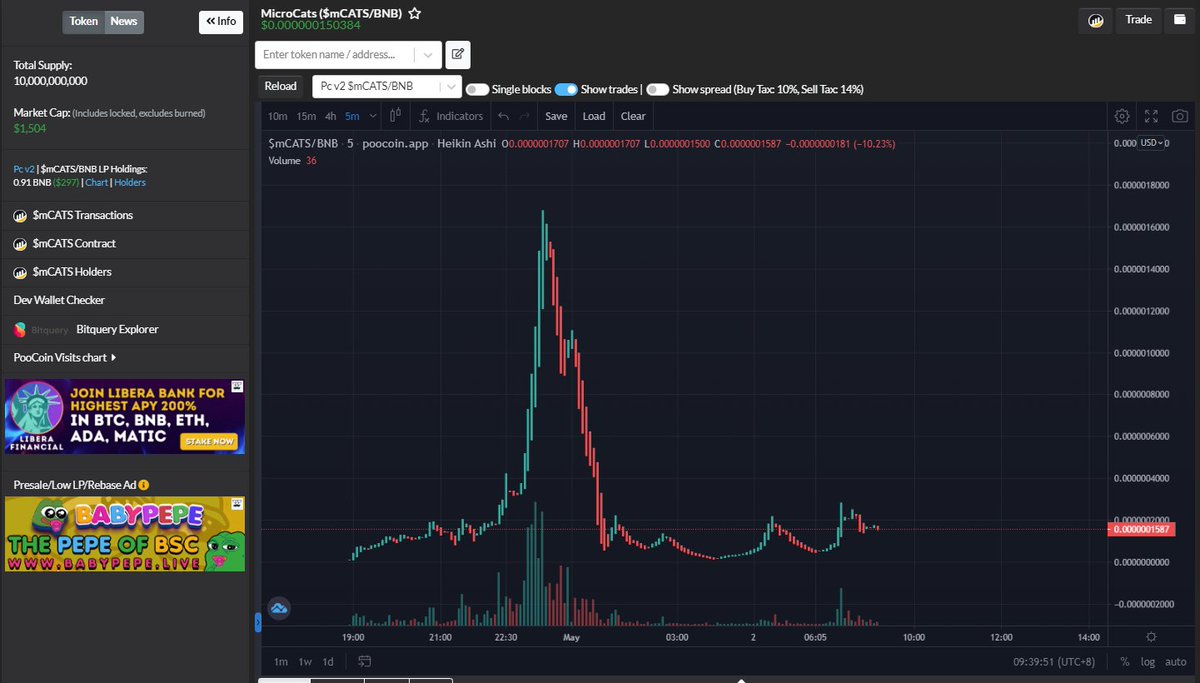Toggle log scale mode
The width and height of the screenshot is (1200, 683).
(x=1146, y=661)
